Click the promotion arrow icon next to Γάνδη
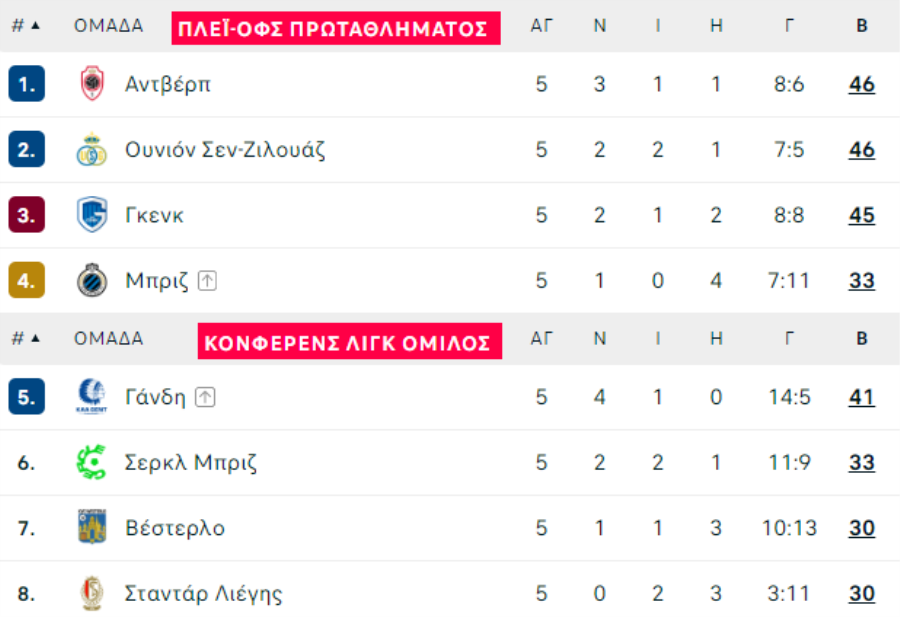 (x=205, y=397)
